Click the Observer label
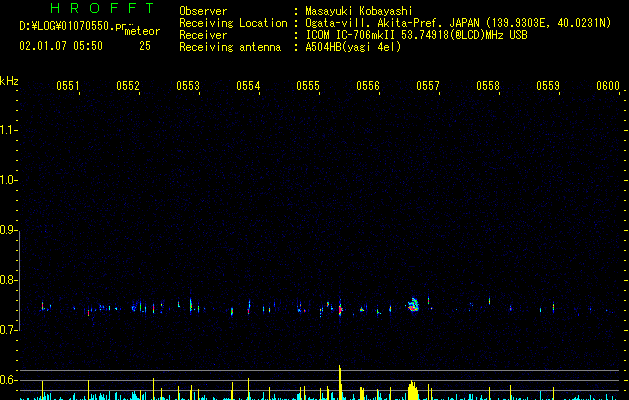This screenshot has height=400, width=629. click(x=203, y=11)
